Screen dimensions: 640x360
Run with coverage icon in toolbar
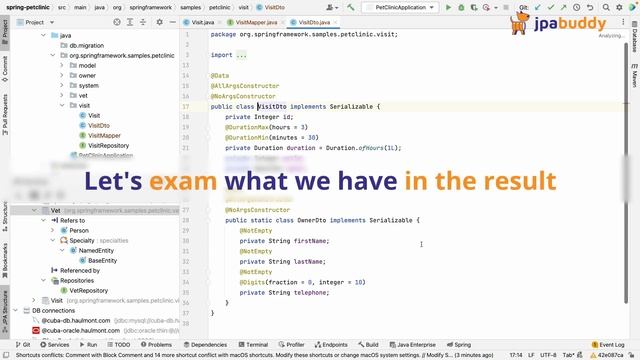(x=474, y=7)
